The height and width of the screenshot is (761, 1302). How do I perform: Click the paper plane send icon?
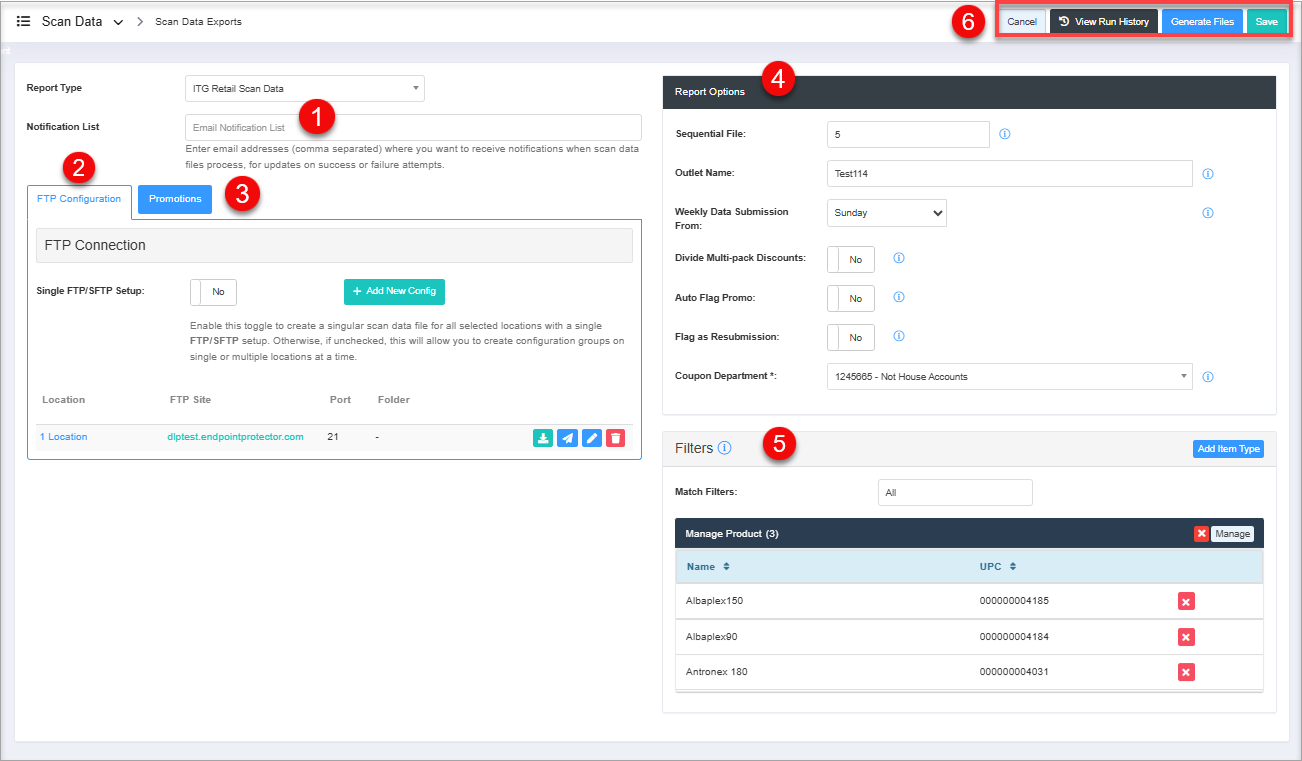567,438
